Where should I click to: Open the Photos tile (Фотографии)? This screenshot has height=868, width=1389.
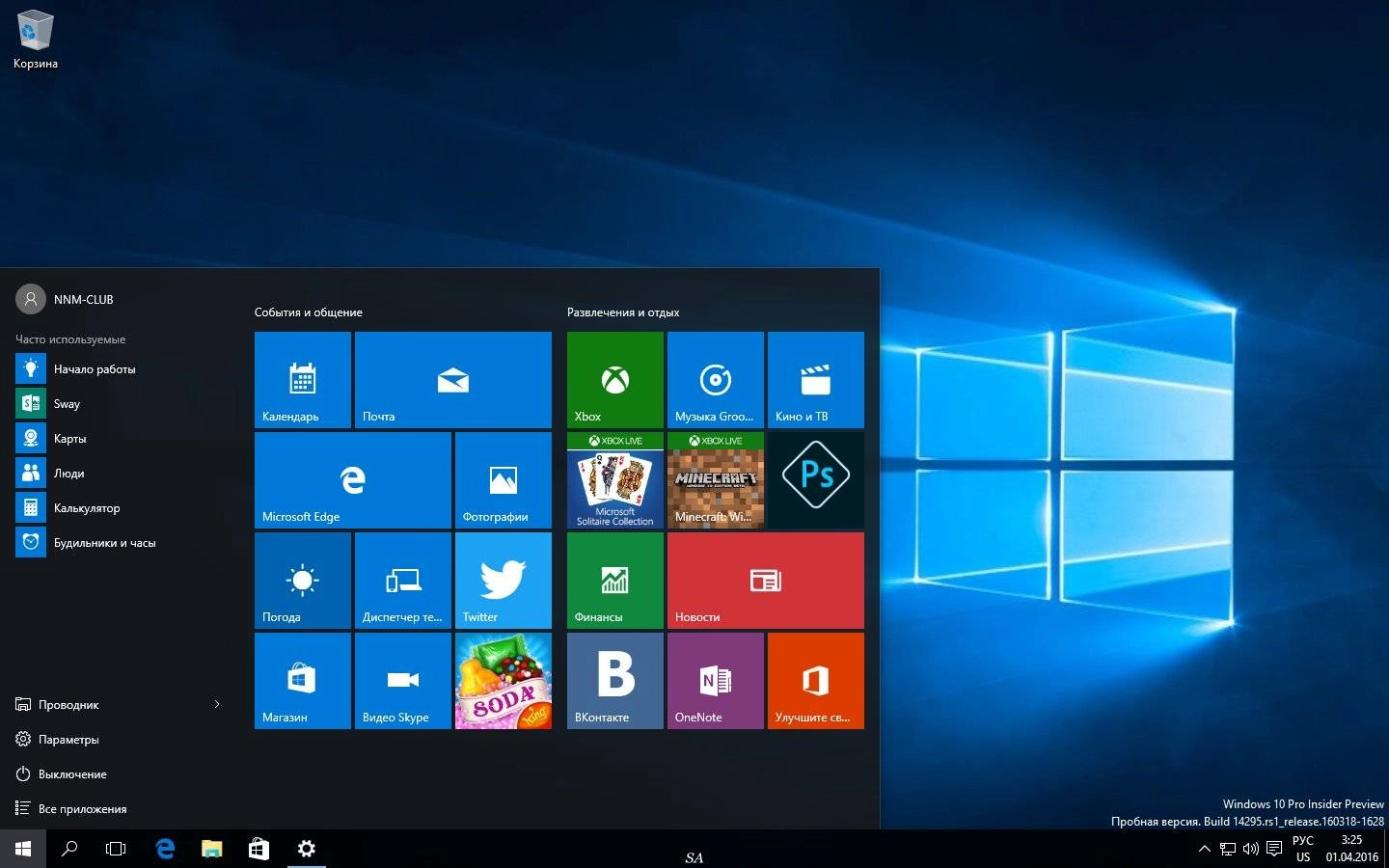504,480
